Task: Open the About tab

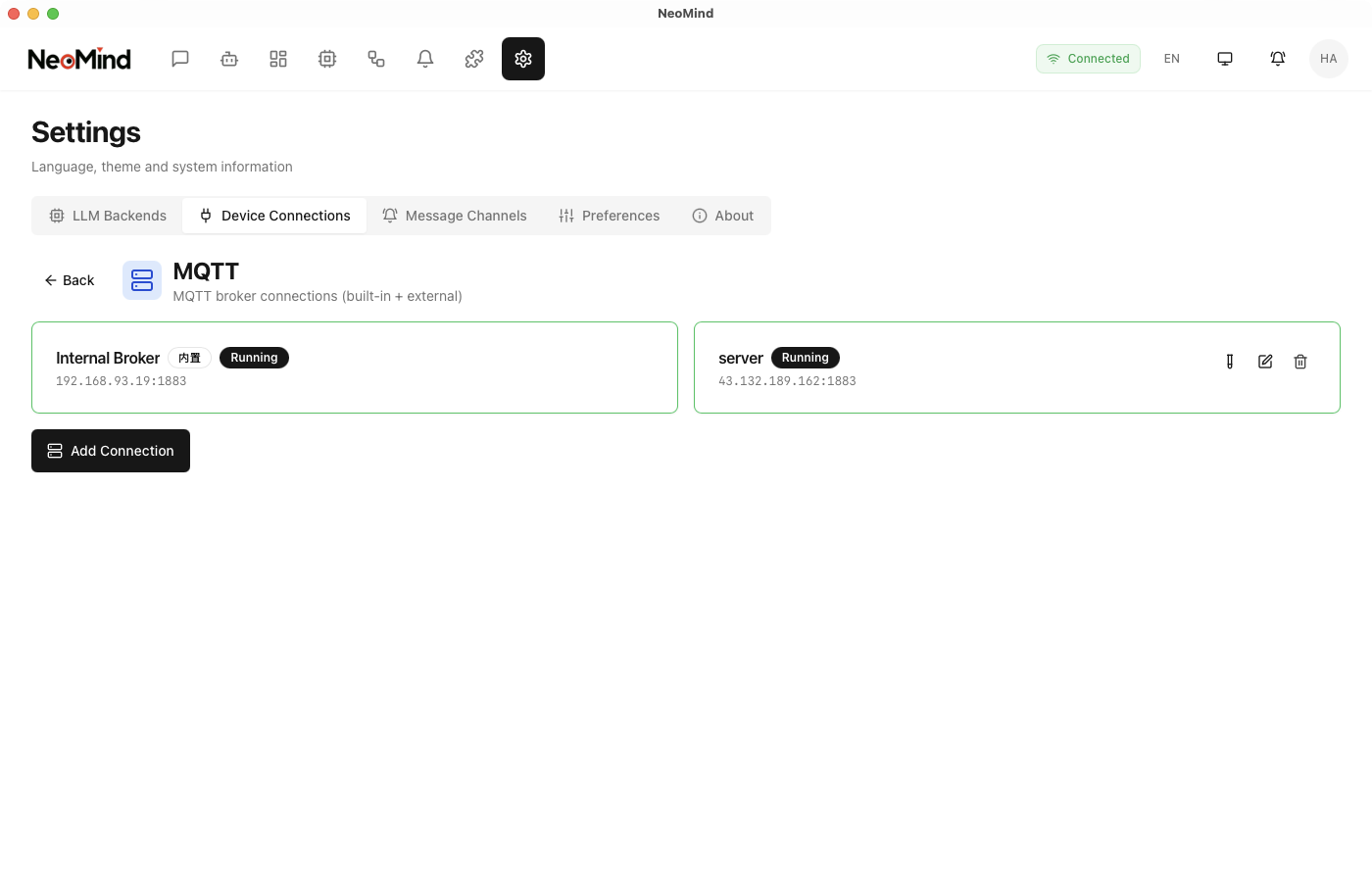Action: (723, 216)
